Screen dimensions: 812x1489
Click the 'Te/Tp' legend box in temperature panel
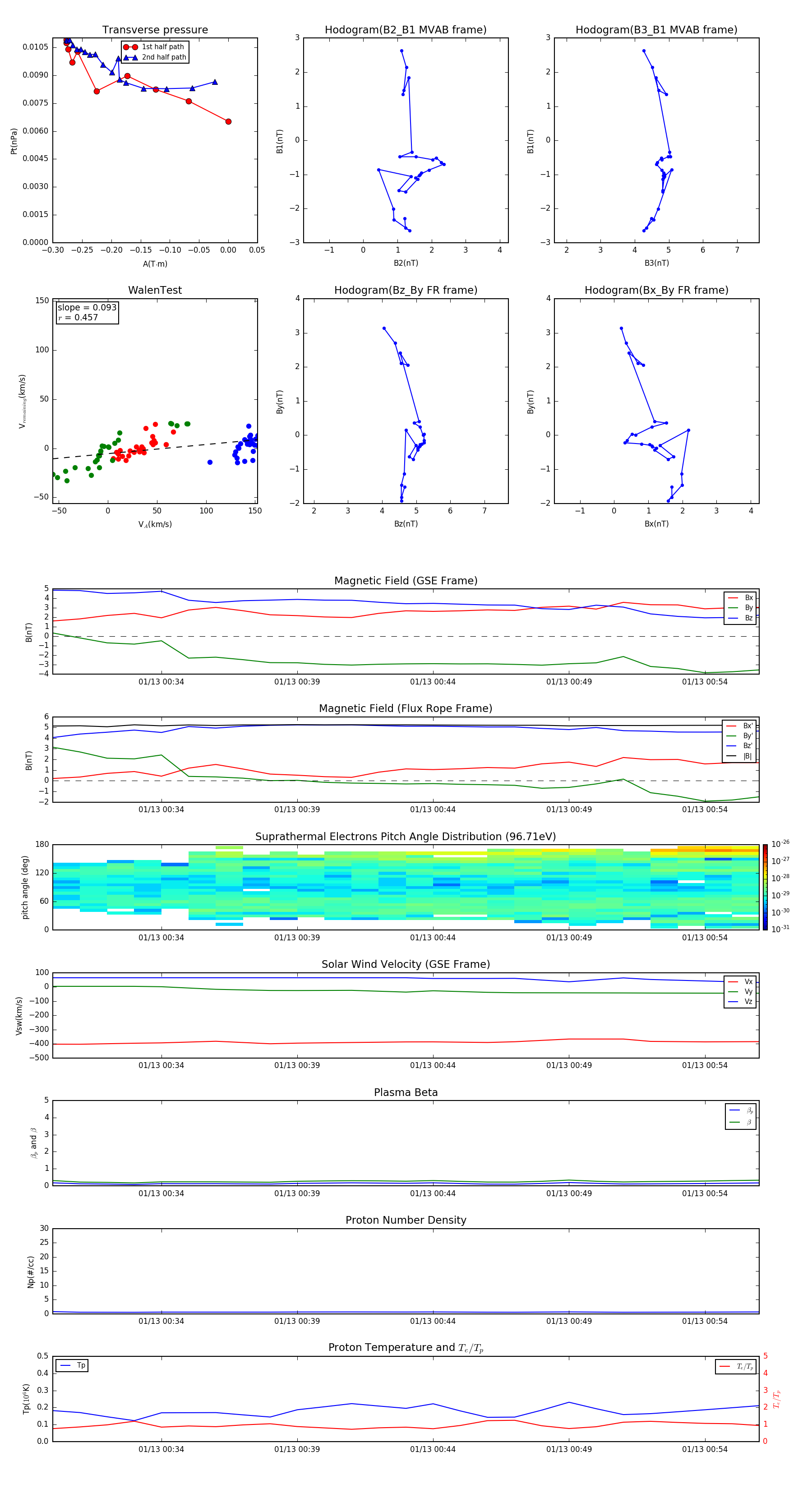pyautogui.click(x=736, y=1366)
